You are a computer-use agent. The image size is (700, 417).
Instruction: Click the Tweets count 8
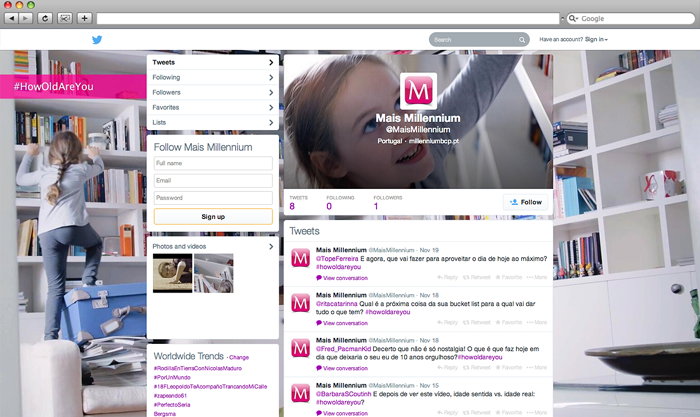[292, 206]
